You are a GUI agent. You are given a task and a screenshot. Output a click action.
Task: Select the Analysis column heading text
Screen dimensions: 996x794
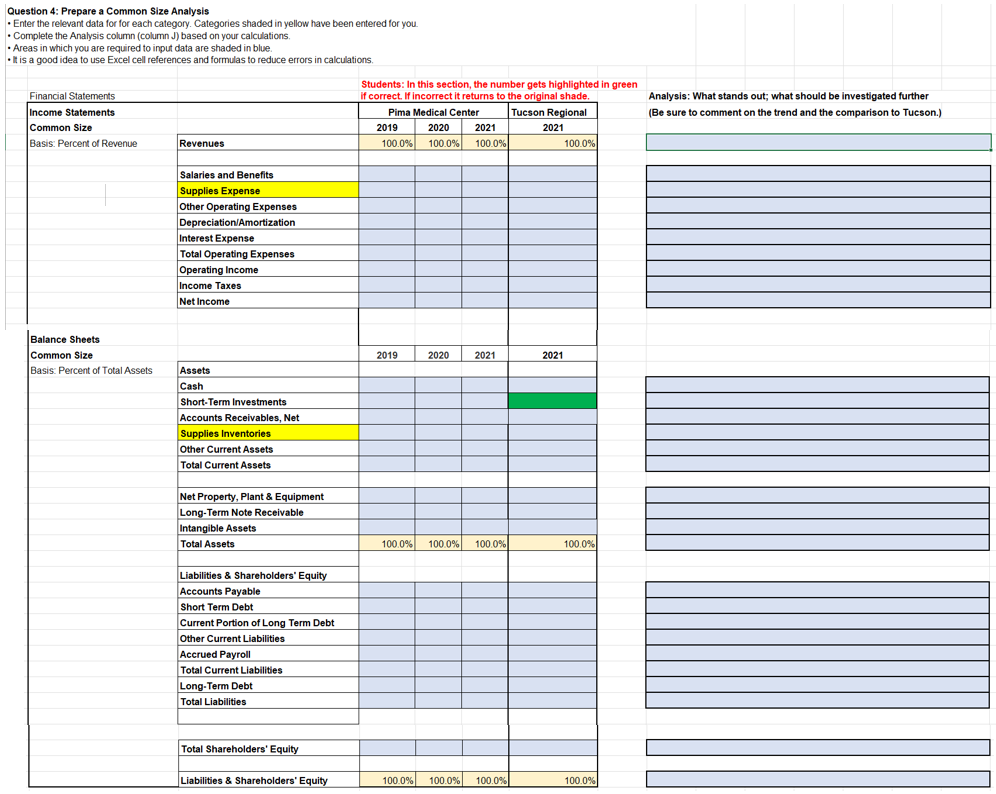click(788, 96)
